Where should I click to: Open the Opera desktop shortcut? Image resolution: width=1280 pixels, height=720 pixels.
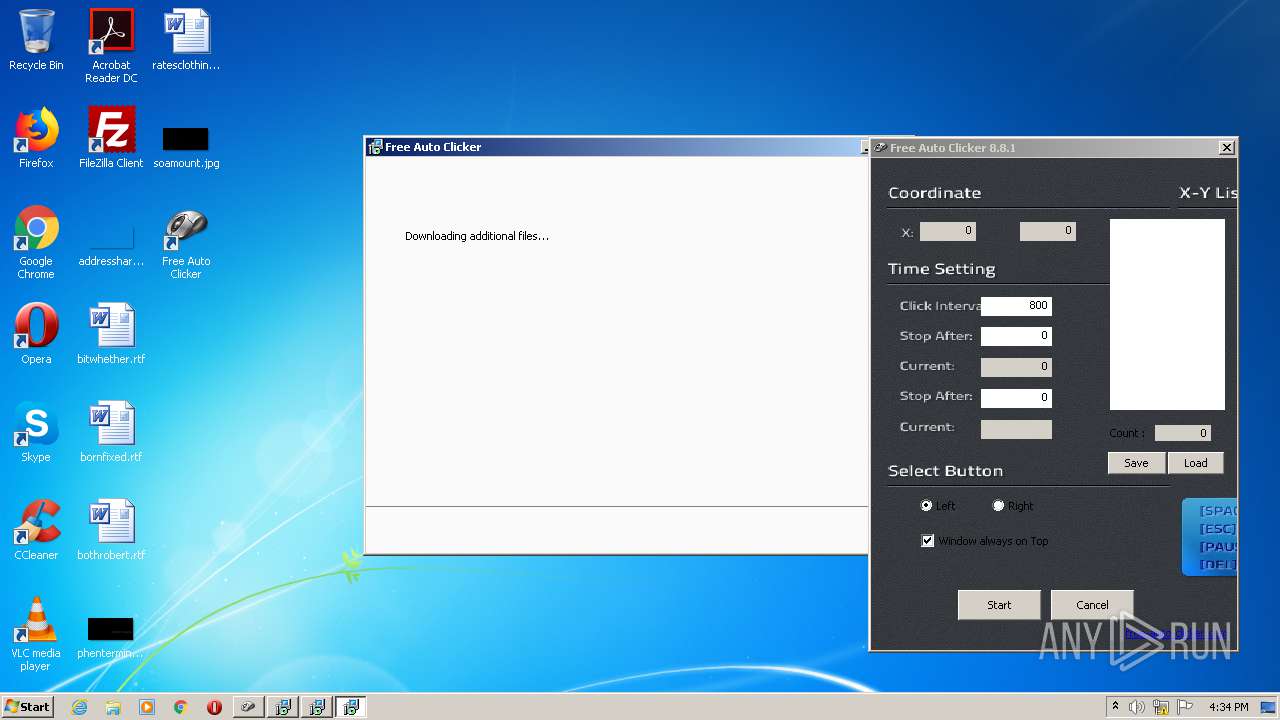pos(36,334)
